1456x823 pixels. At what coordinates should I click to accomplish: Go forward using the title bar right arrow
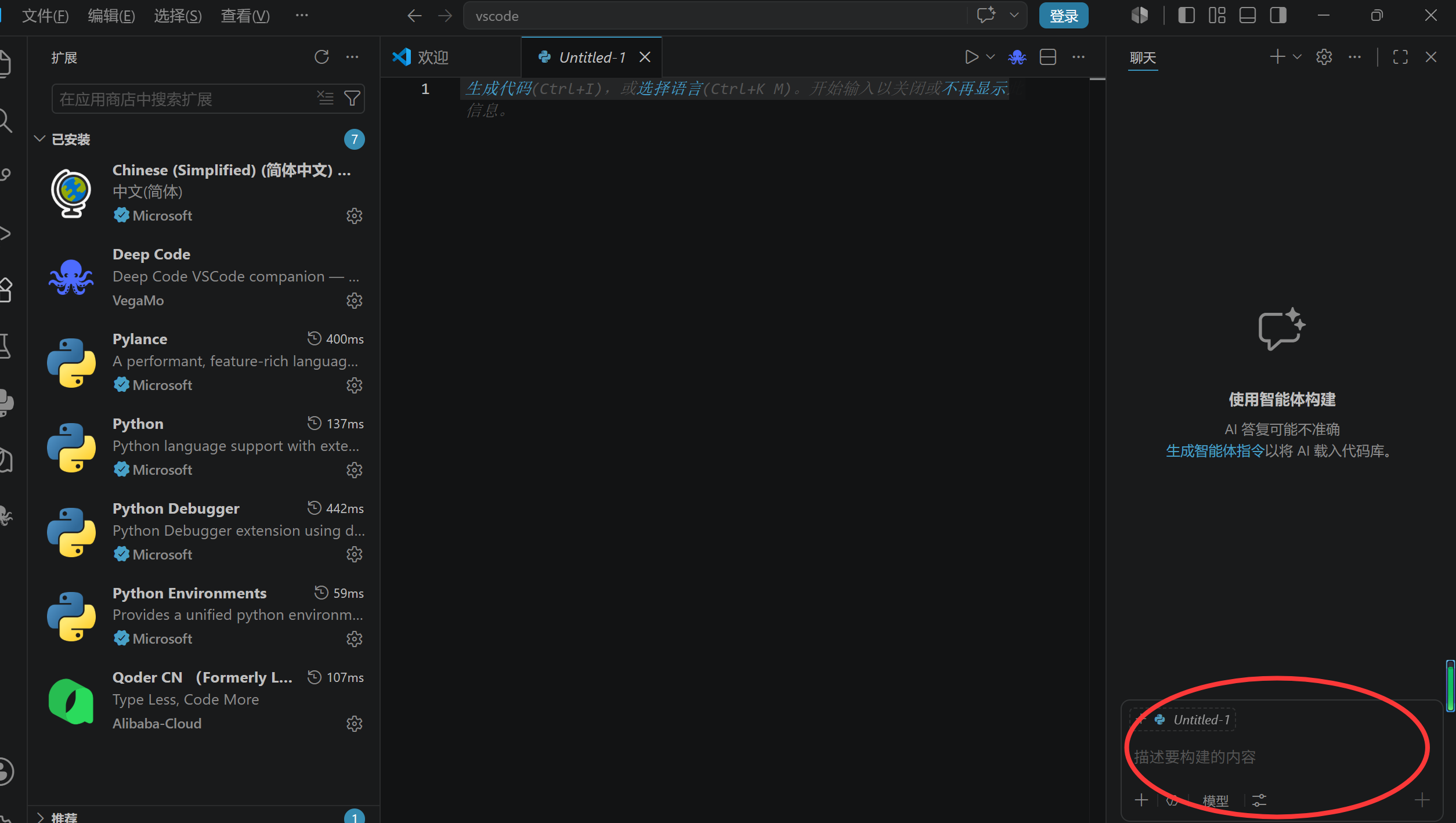445,16
